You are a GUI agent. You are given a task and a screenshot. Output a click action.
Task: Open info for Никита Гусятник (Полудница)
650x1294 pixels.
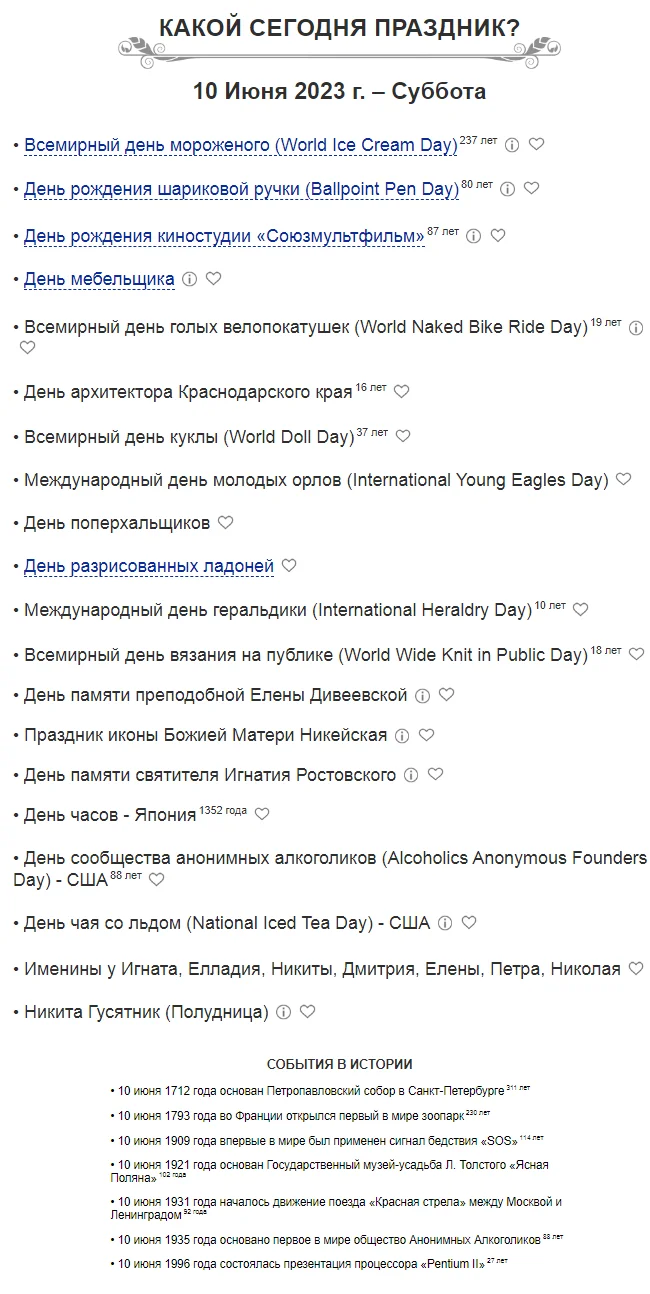pos(283,1012)
